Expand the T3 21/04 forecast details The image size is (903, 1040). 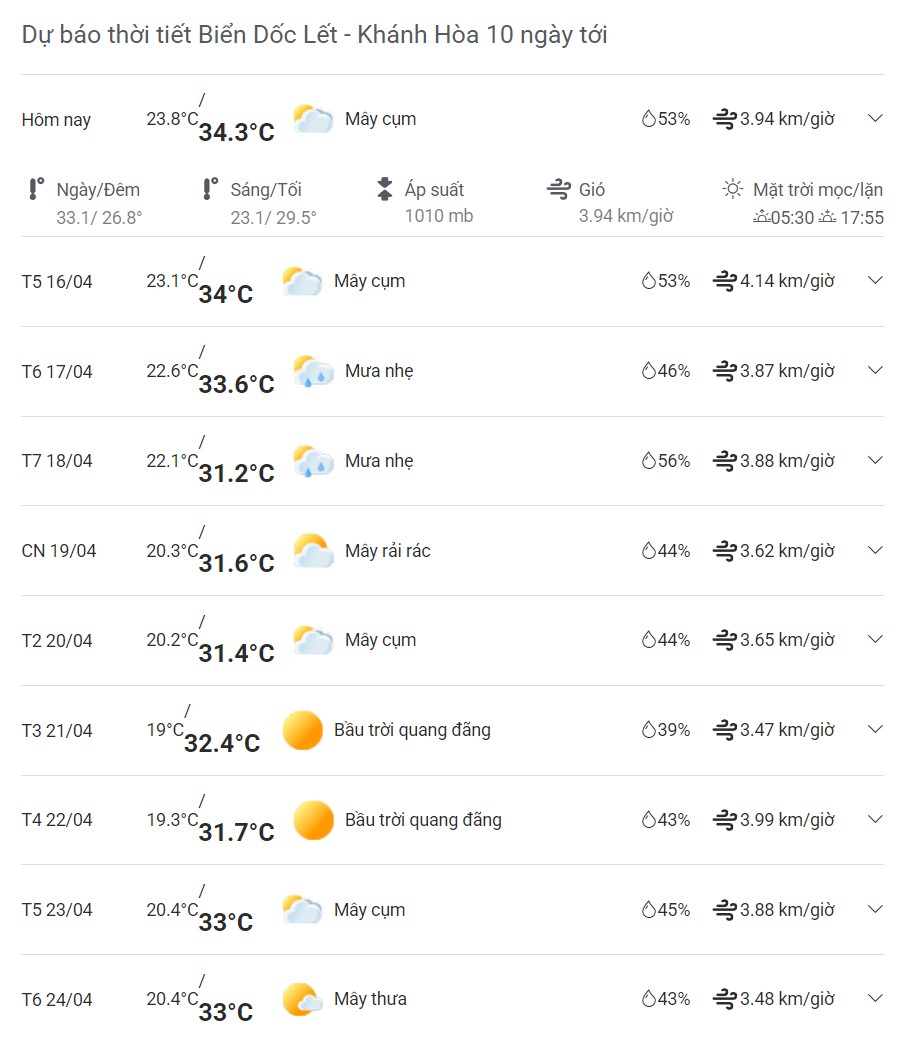coord(875,729)
